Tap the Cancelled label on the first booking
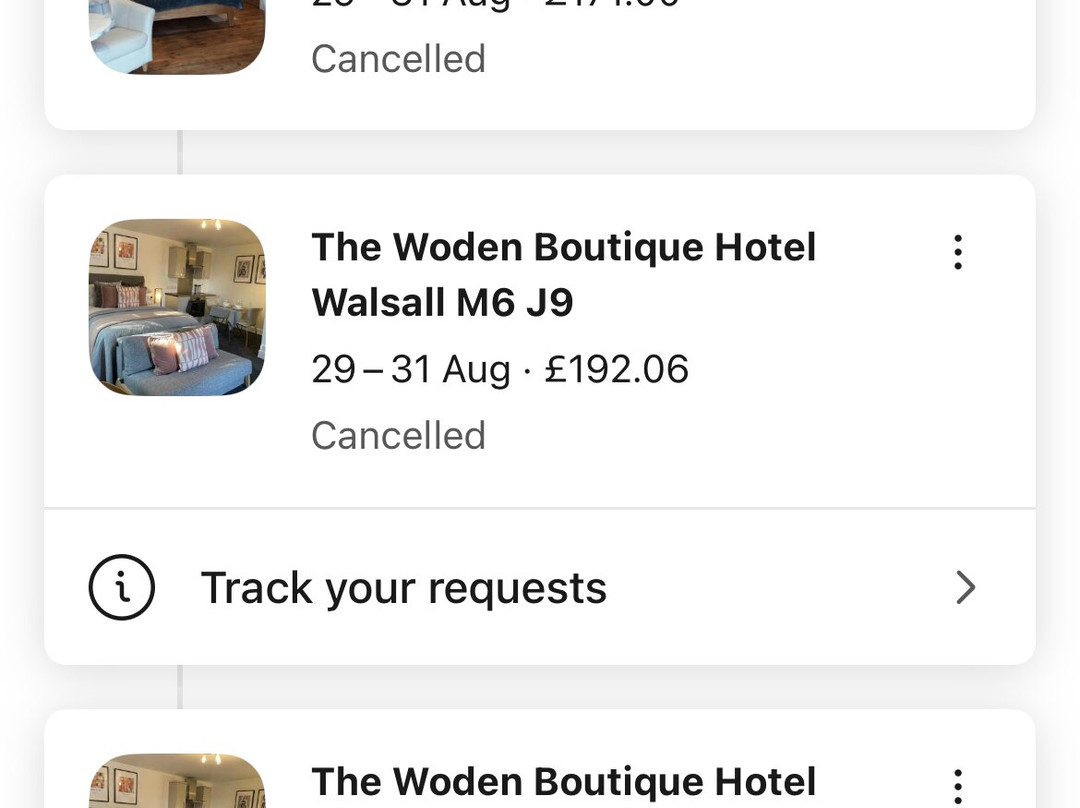The height and width of the screenshot is (808, 1080). [x=398, y=59]
